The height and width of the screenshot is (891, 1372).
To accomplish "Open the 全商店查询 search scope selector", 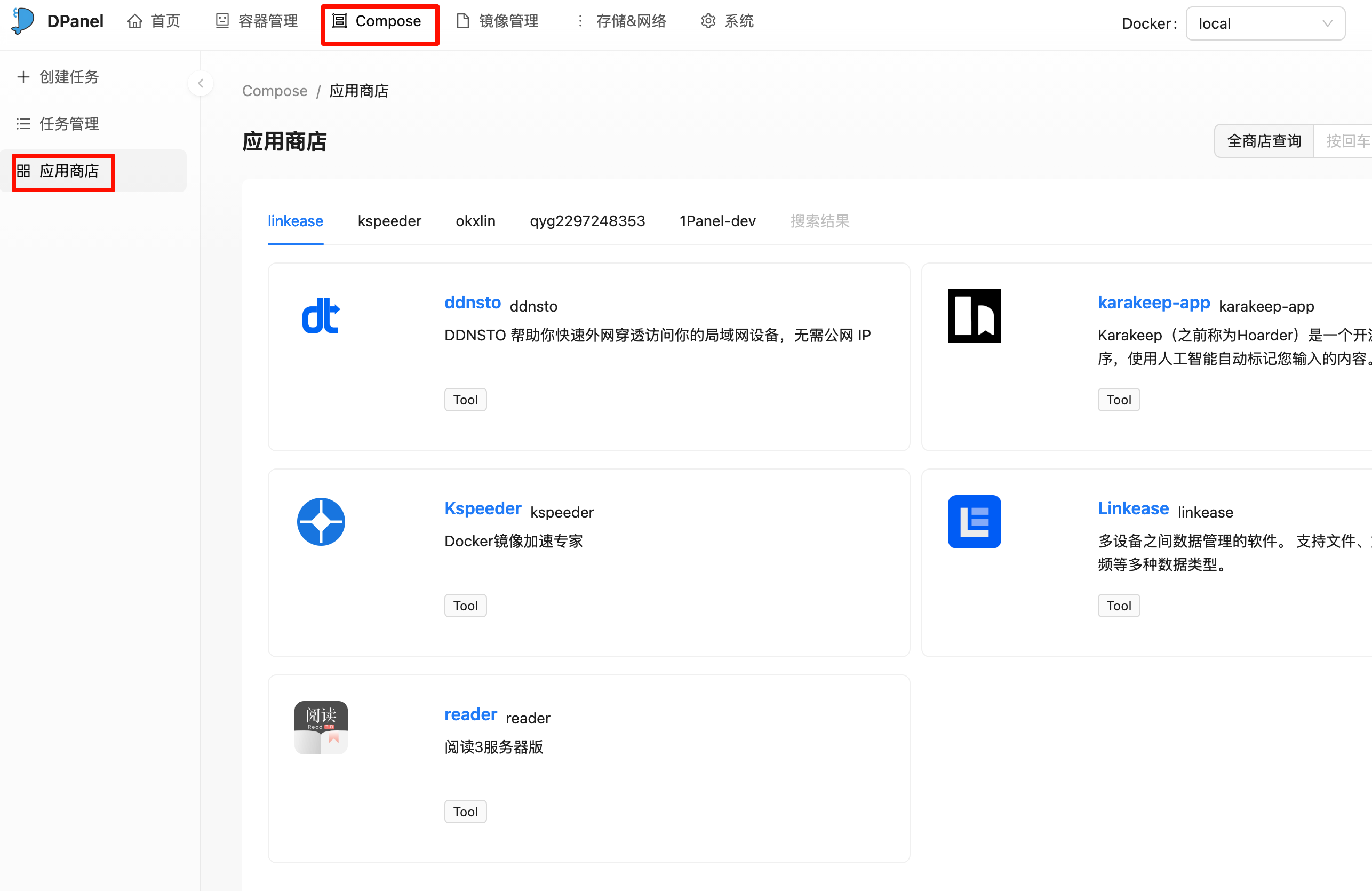I will coord(1264,141).
